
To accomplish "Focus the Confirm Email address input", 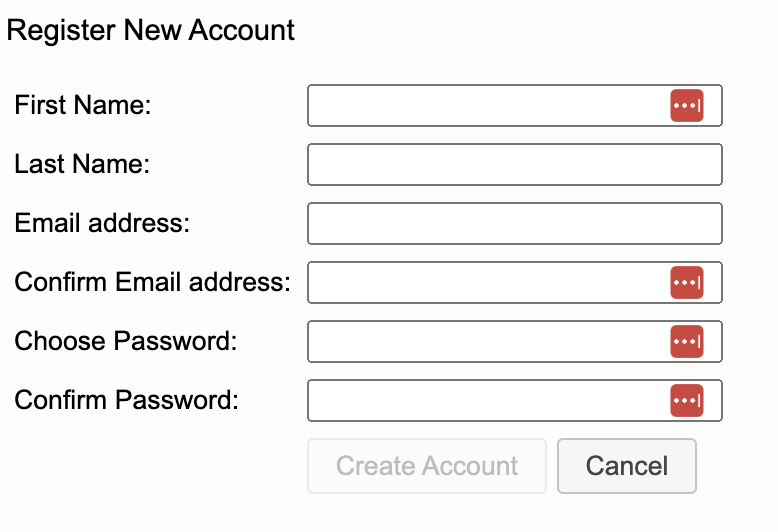I will pyautogui.click(x=515, y=282).
